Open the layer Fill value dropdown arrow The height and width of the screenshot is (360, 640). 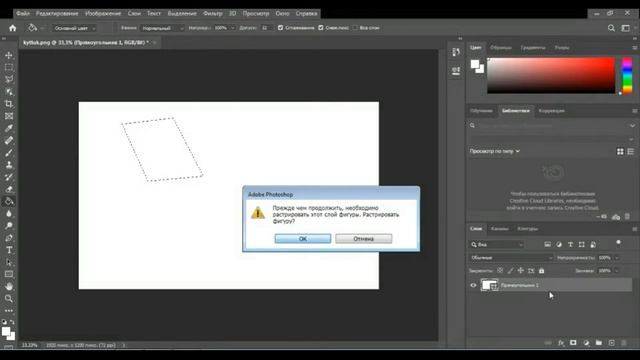click(617, 271)
